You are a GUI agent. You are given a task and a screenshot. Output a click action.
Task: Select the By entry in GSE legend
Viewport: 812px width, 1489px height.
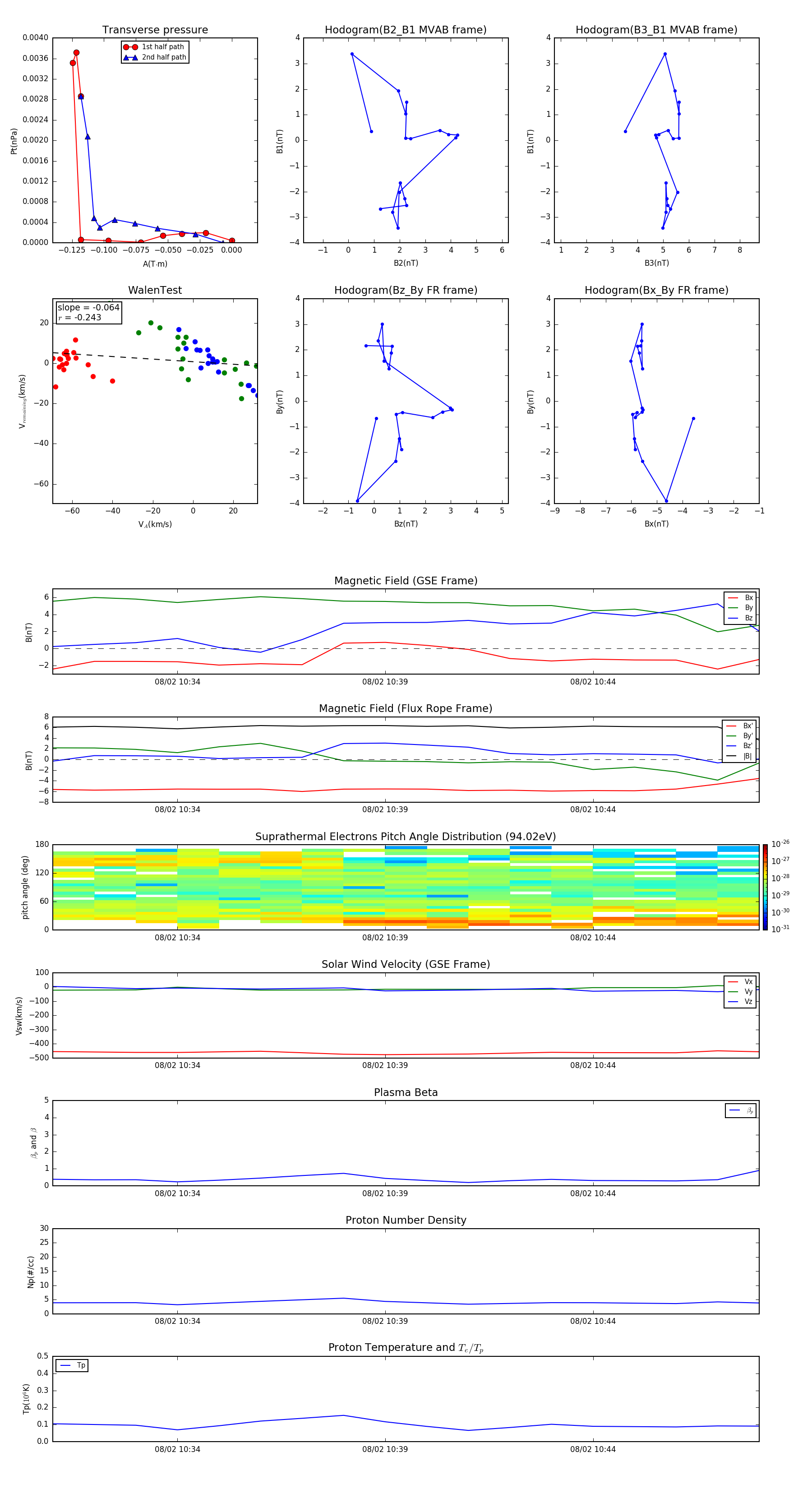740,608
